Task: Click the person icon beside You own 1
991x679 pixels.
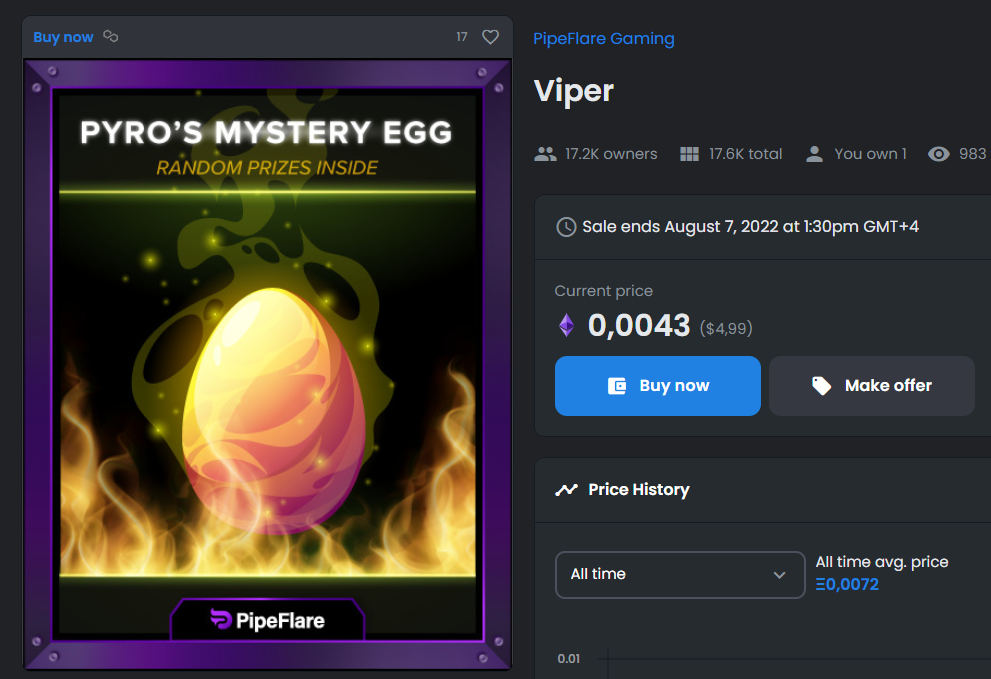Action: [815, 154]
